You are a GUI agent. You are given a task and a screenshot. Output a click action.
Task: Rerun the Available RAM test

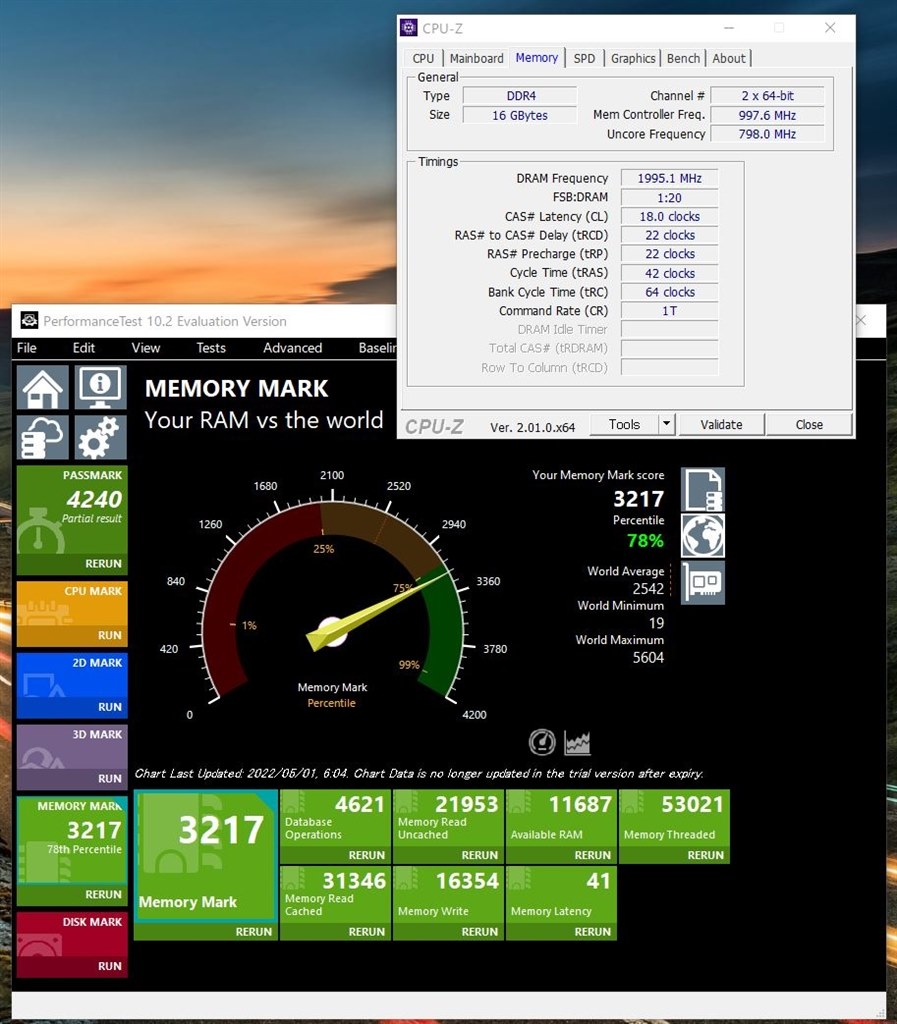pos(592,855)
